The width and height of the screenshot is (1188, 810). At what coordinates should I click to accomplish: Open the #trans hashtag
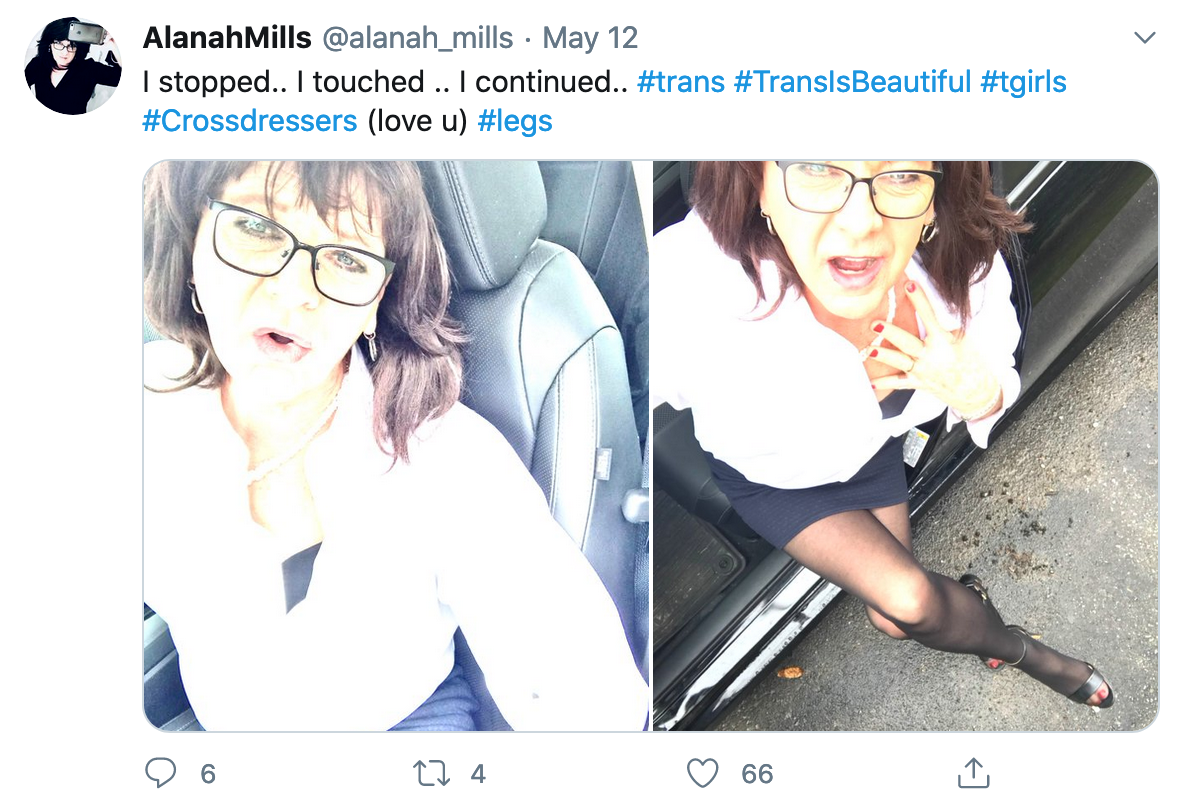680,82
